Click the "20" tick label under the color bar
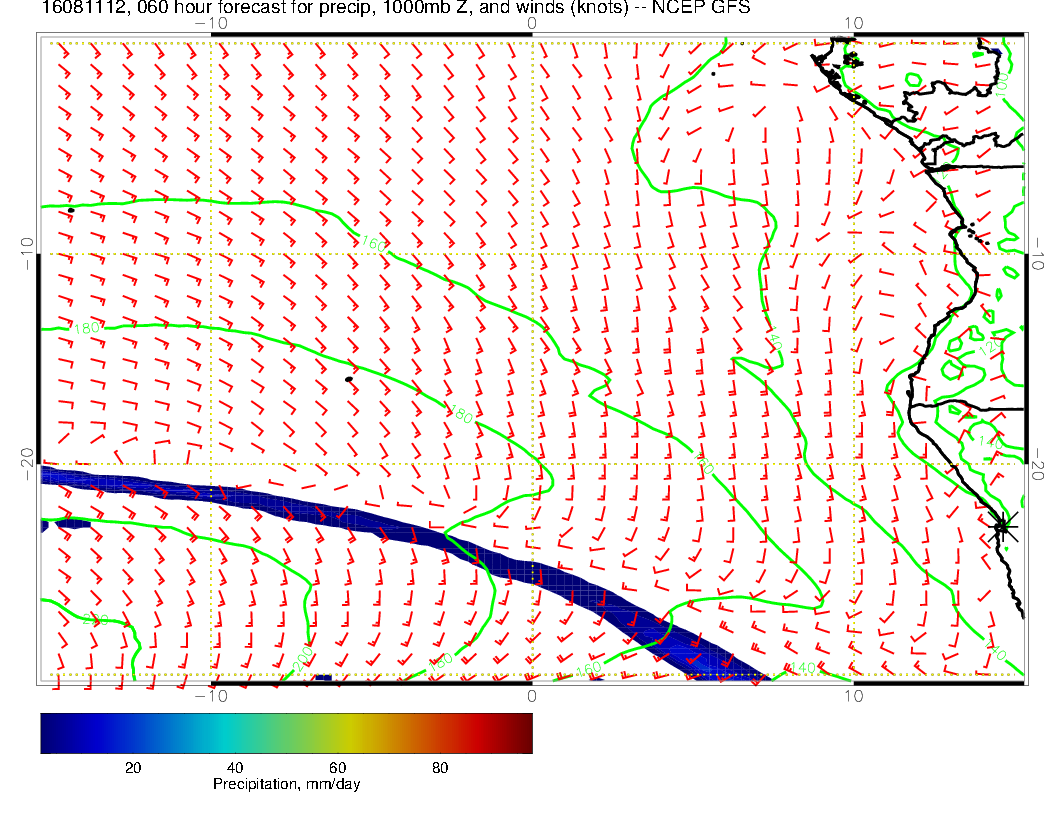Image resolution: width=1056 pixels, height=816 pixels. [x=132, y=767]
